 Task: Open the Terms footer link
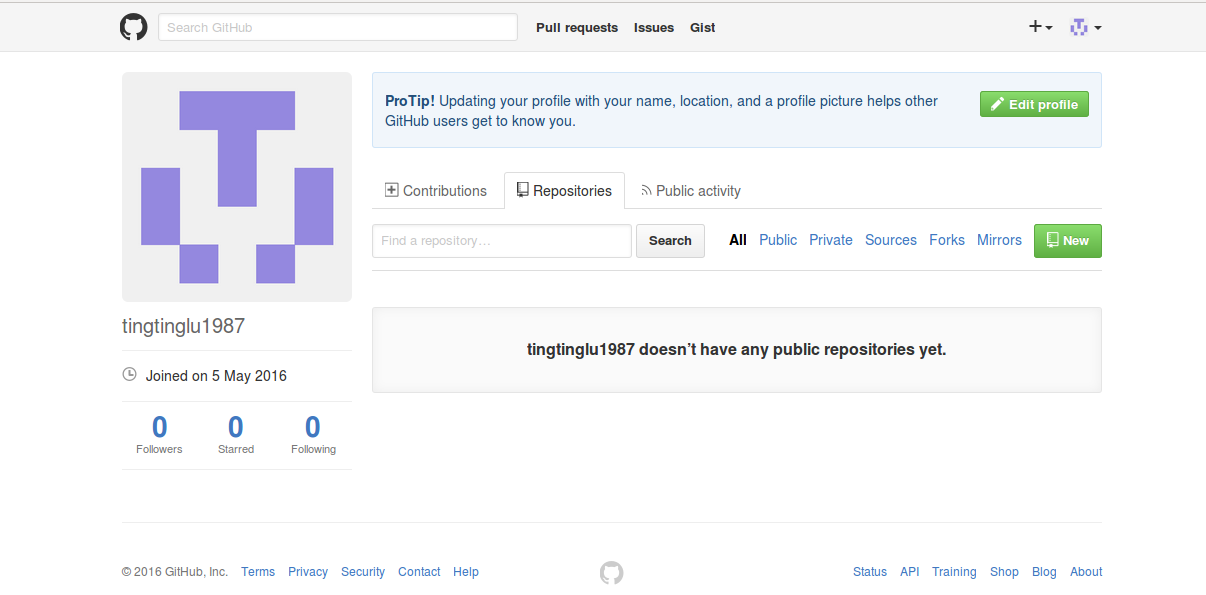pyautogui.click(x=258, y=572)
